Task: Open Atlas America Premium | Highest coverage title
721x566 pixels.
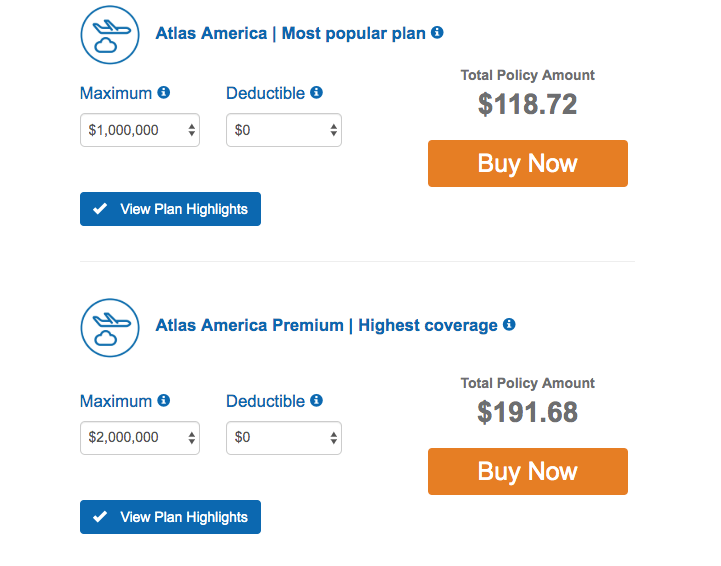Action: (326, 326)
